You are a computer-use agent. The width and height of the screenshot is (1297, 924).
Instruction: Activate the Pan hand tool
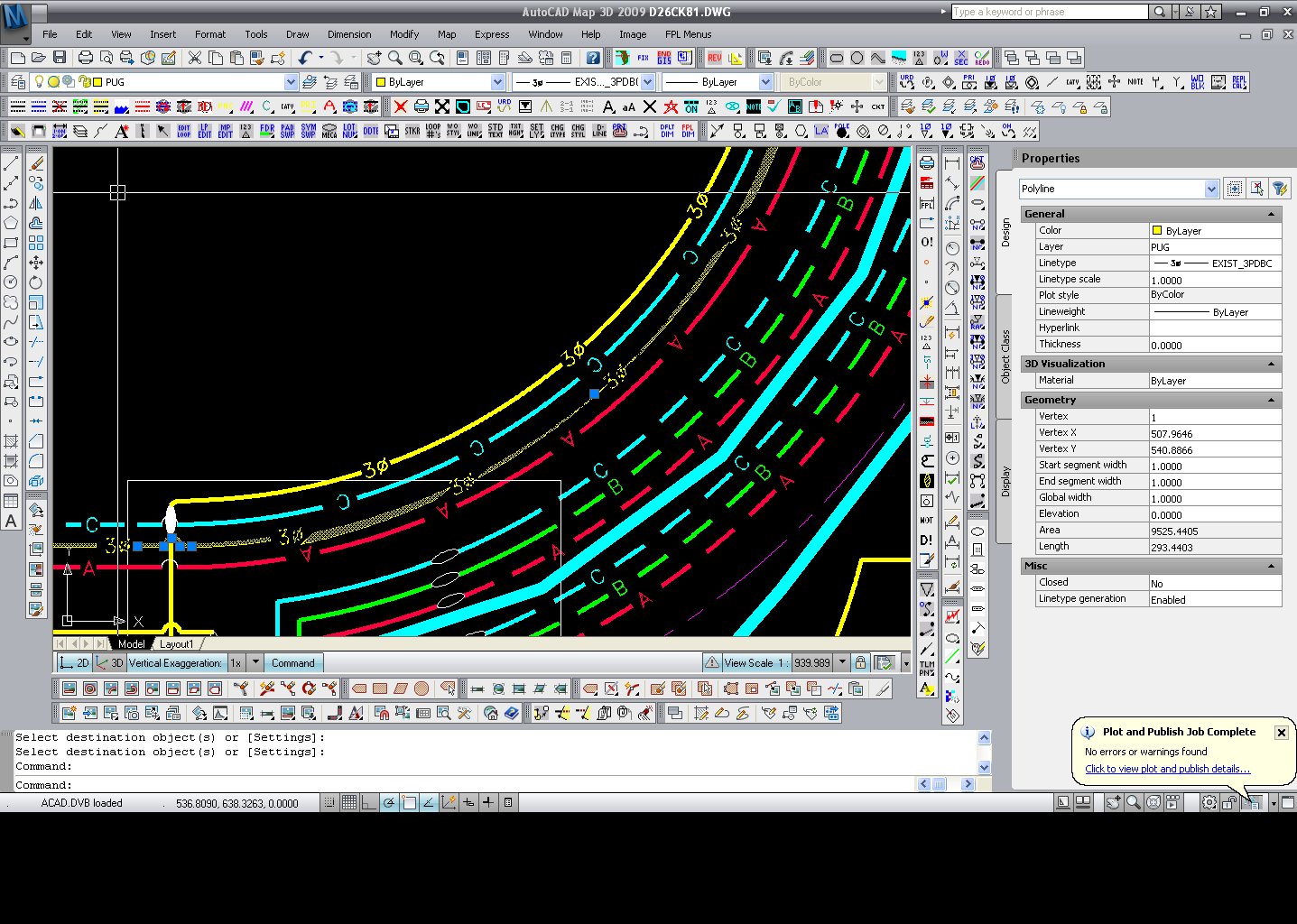[375, 58]
